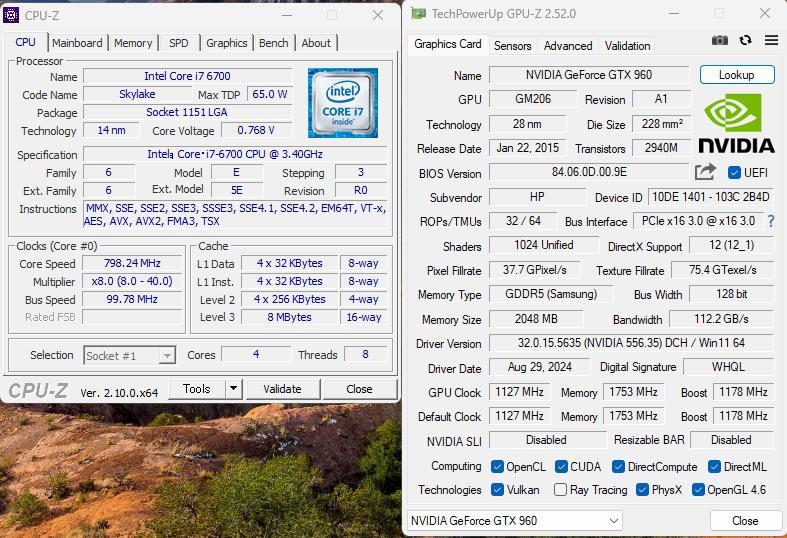Image resolution: width=787 pixels, height=538 pixels.
Task: Click the Shaders value 1024 Unified
Action: 544,245
